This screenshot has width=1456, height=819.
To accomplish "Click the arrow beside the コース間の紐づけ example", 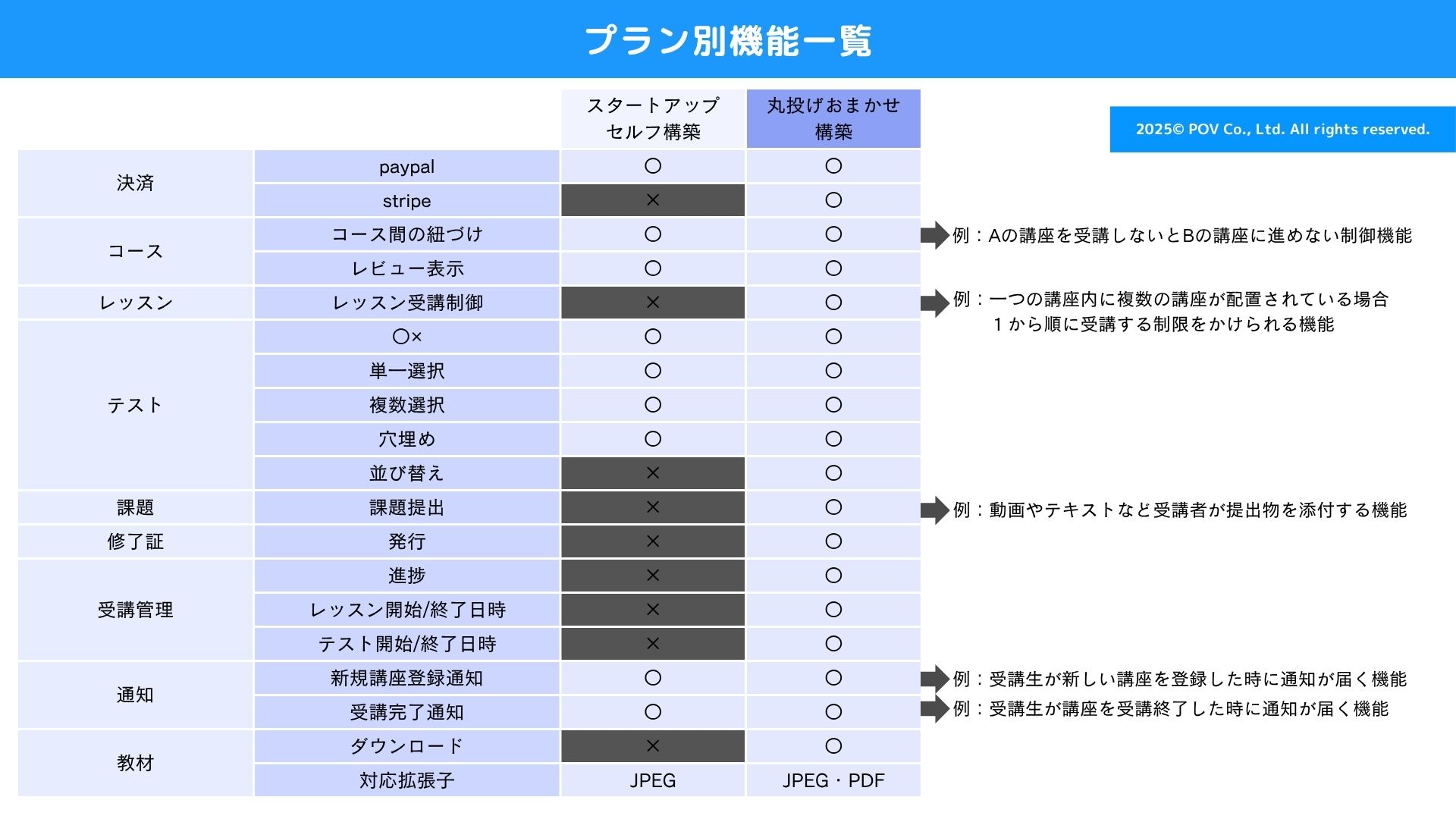I will (x=935, y=235).
